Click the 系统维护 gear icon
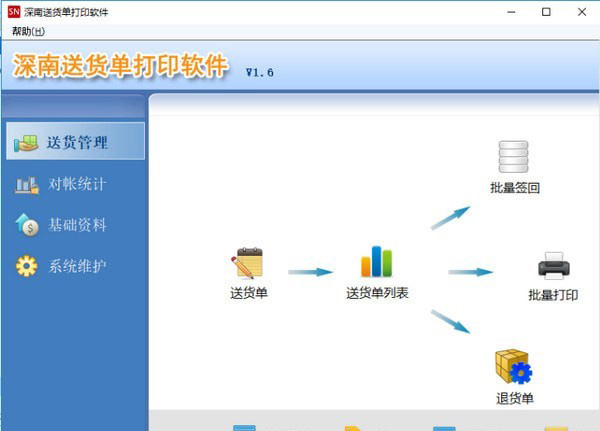Image resolution: width=600 pixels, height=431 pixels. pos(26,266)
